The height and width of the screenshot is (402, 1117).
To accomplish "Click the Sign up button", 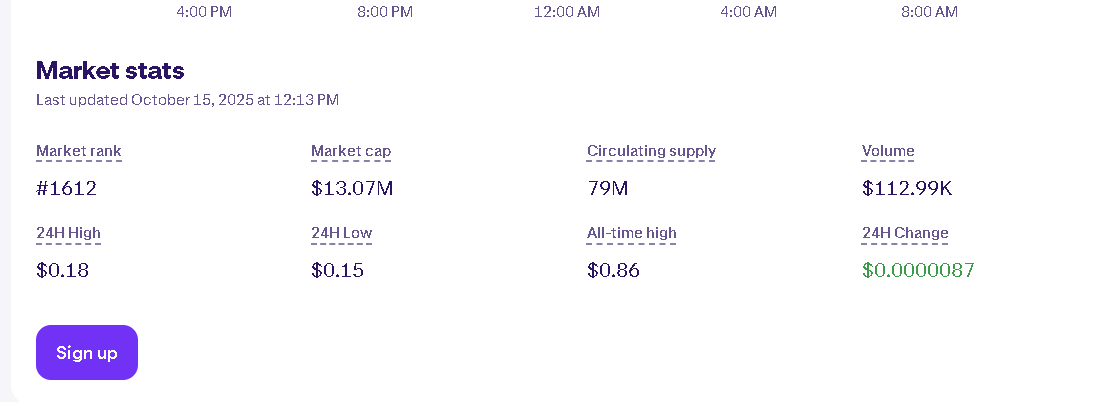I will tap(87, 353).
